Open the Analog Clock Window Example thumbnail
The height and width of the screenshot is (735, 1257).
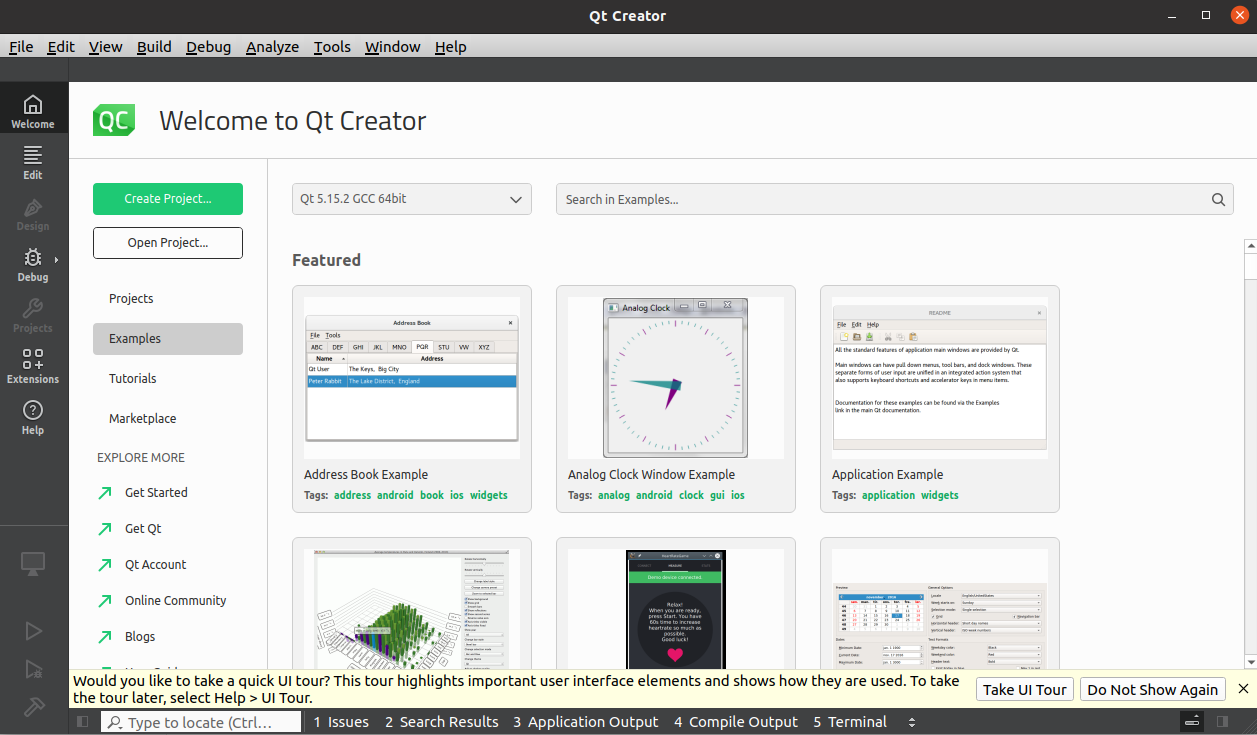click(676, 378)
